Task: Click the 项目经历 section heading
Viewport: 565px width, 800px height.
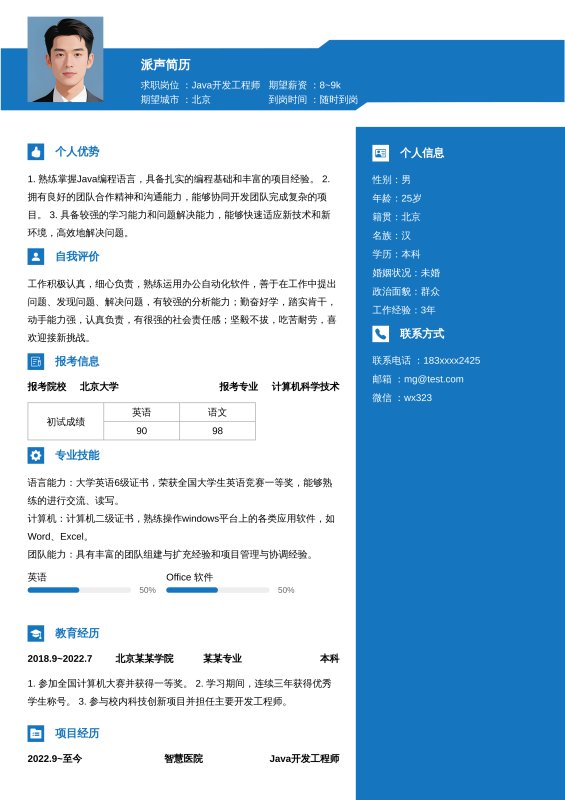Action: click(77, 733)
